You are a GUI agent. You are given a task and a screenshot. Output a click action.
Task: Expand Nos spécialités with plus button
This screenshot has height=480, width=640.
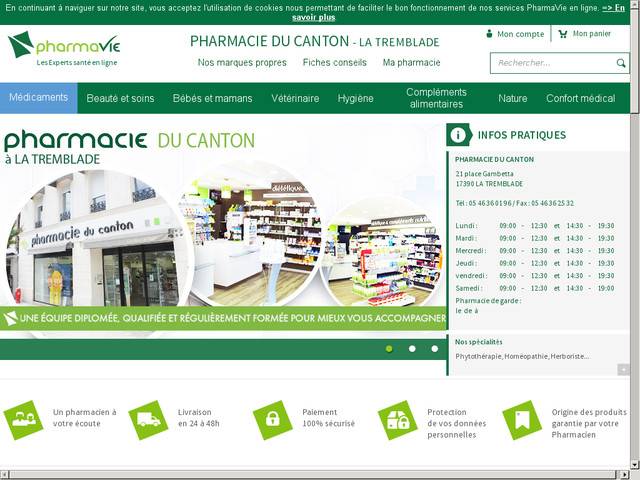[x=623, y=369]
